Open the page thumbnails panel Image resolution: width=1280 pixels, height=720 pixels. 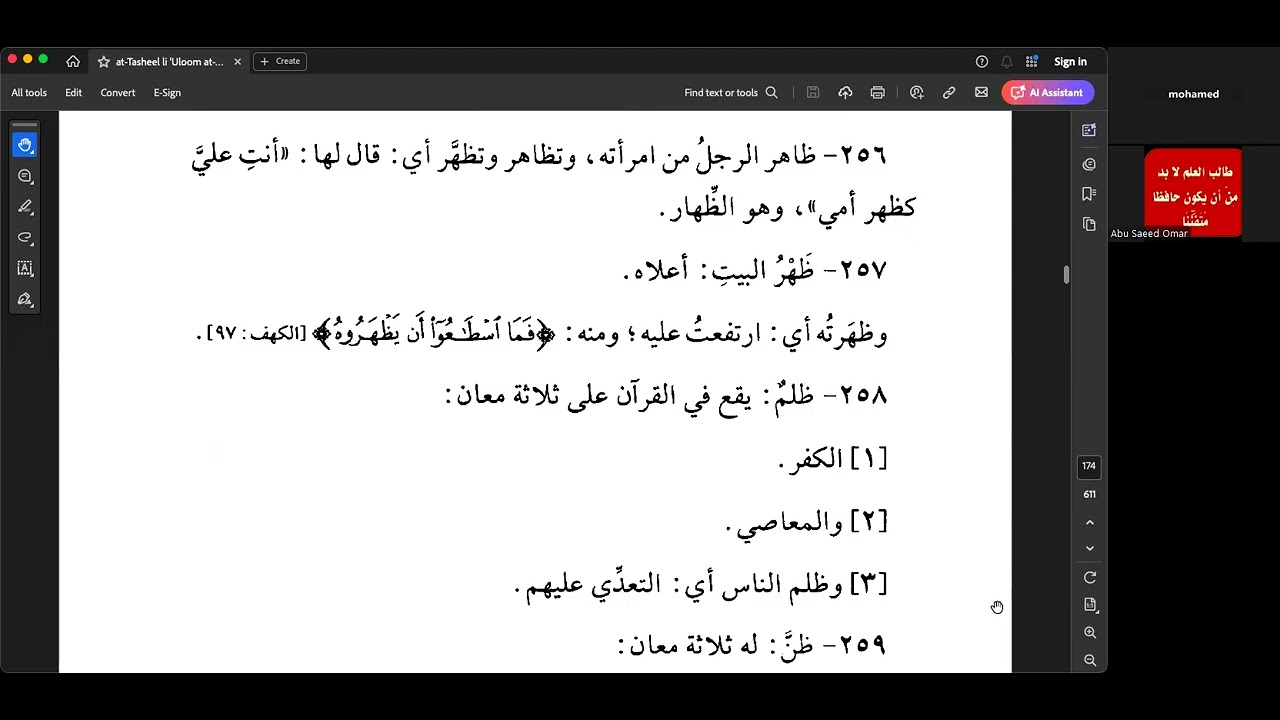pos(1089,225)
